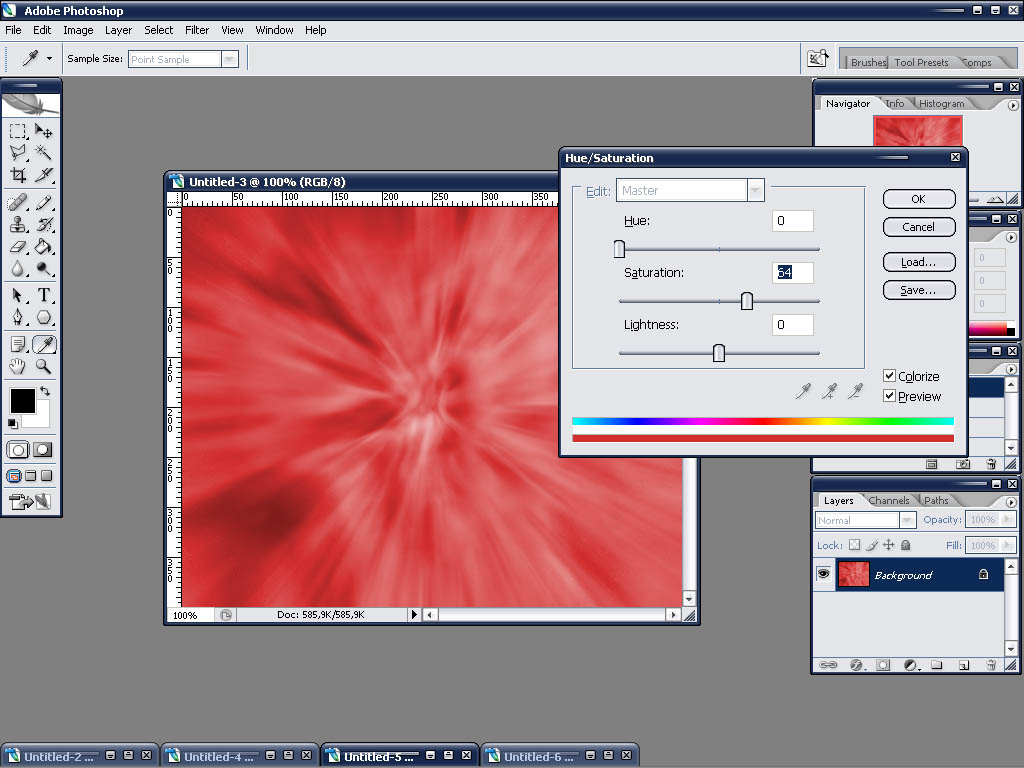Select the Rectangular Marquee tool
Viewport: 1024px width, 768px height.
(x=18, y=131)
